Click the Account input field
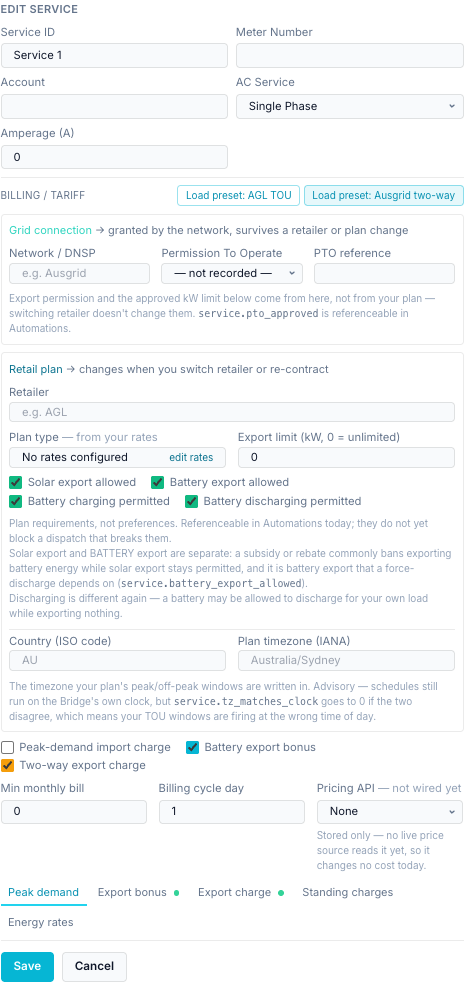This screenshot has width=464, height=982. point(114,106)
